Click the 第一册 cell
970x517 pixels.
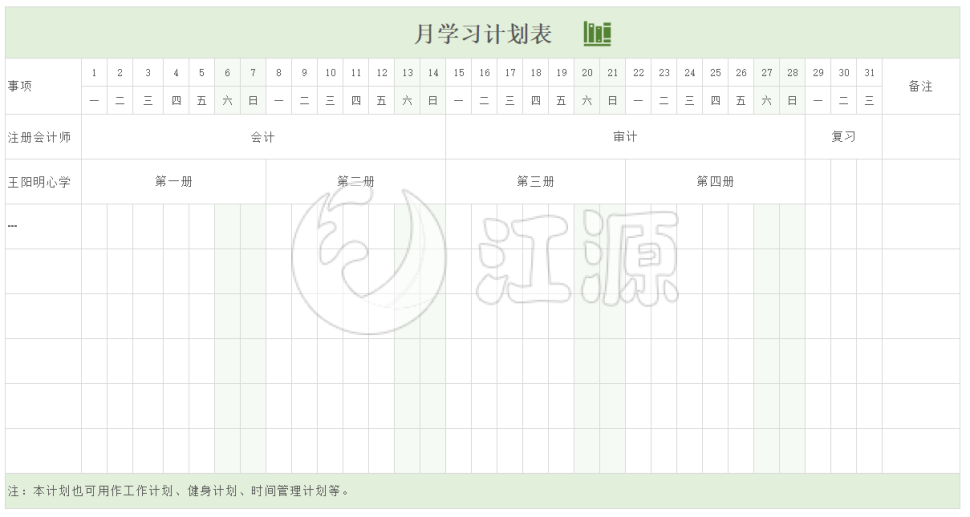click(173, 182)
